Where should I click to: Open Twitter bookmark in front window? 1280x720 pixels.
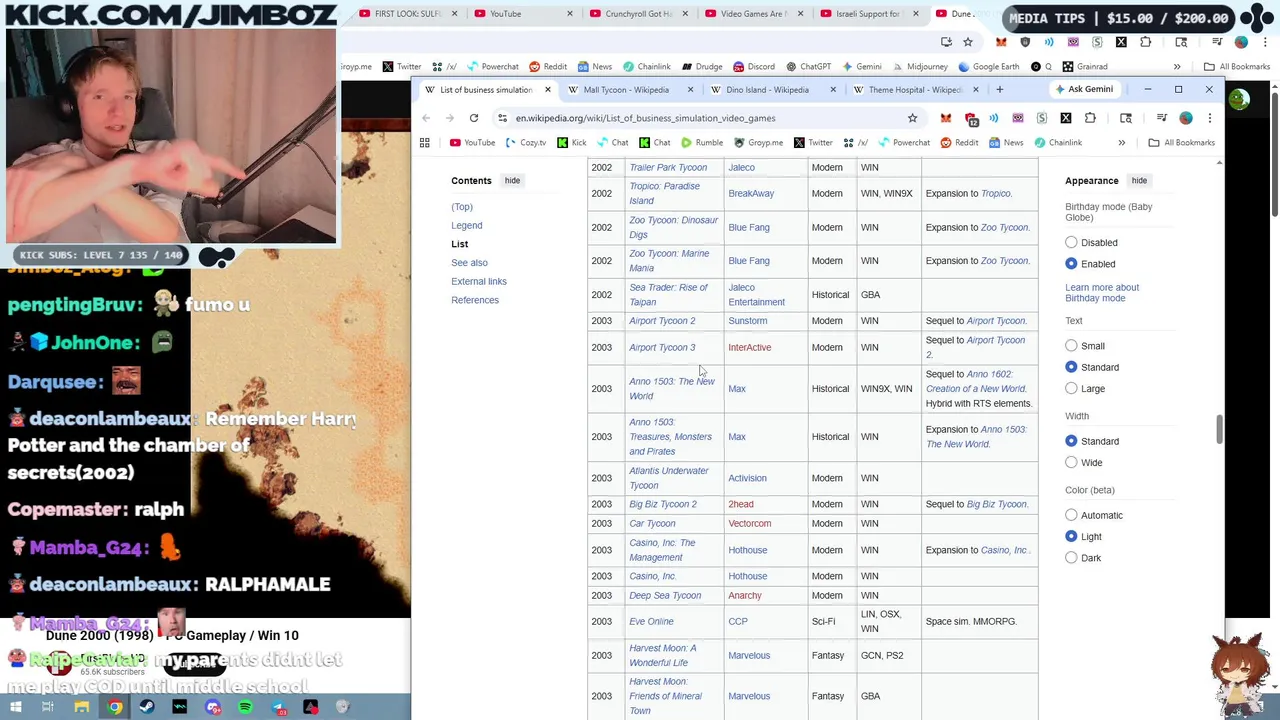pos(813,143)
